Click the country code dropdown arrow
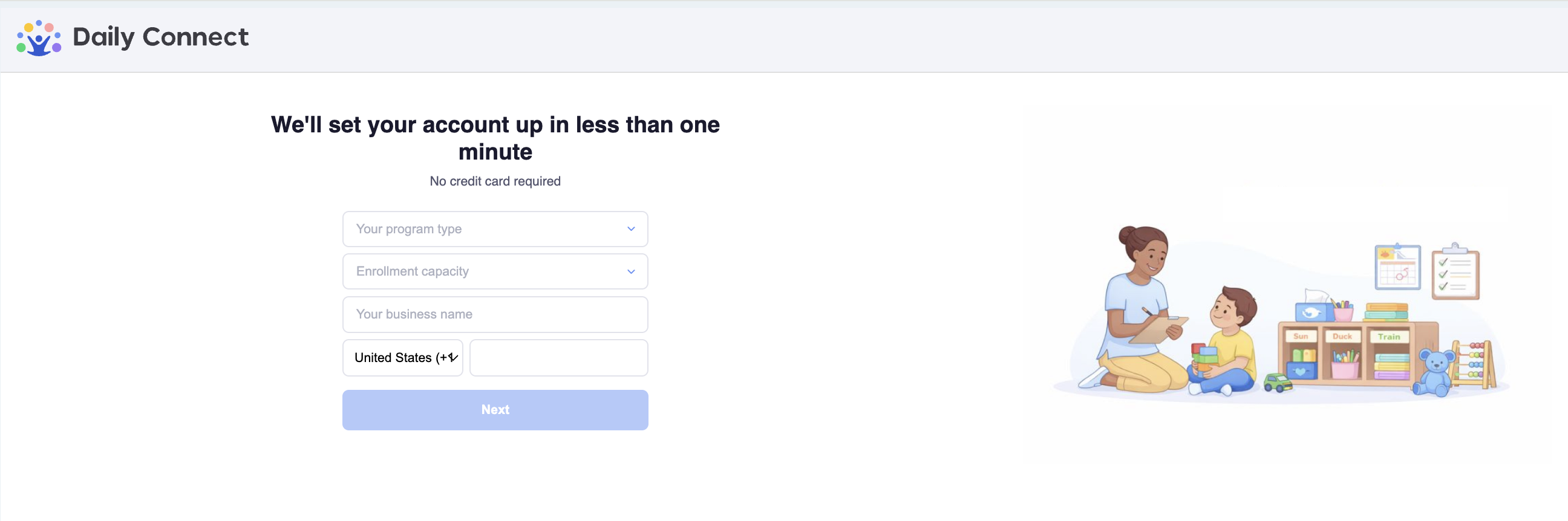The width and height of the screenshot is (1568, 521). pos(452,357)
